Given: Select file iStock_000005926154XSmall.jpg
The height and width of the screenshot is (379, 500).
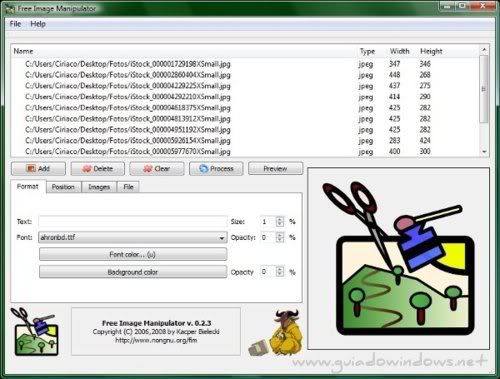Looking at the screenshot, I should coord(128,141).
